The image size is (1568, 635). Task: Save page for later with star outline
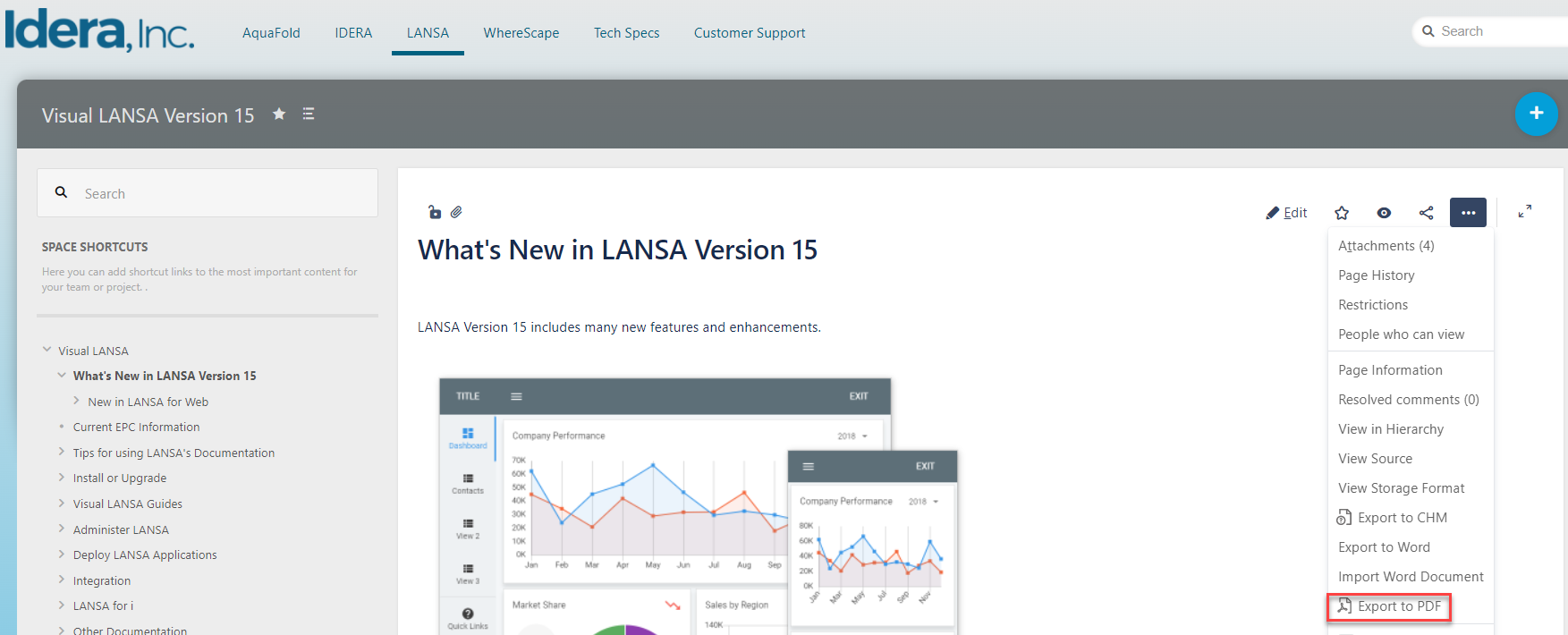(1342, 213)
